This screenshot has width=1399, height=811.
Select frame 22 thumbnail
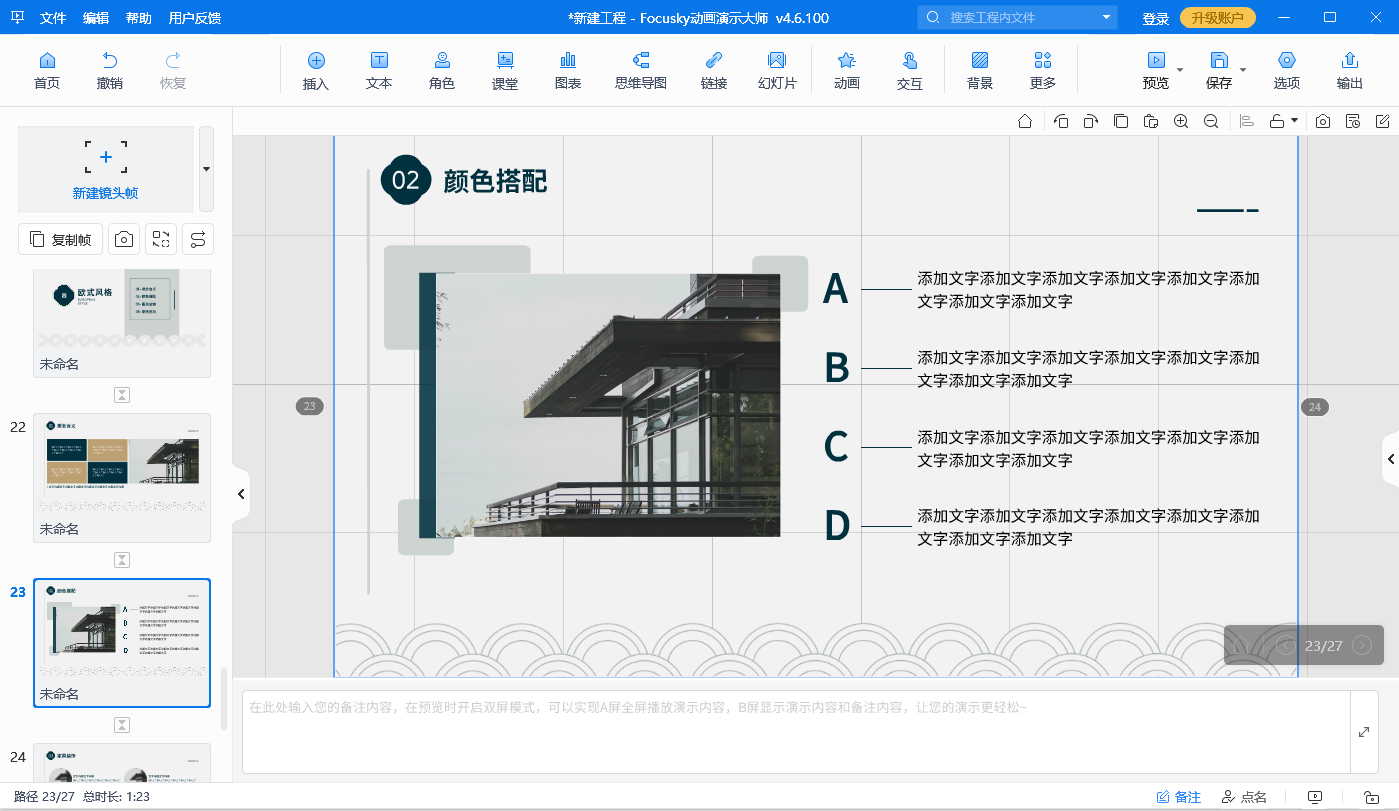click(122, 477)
